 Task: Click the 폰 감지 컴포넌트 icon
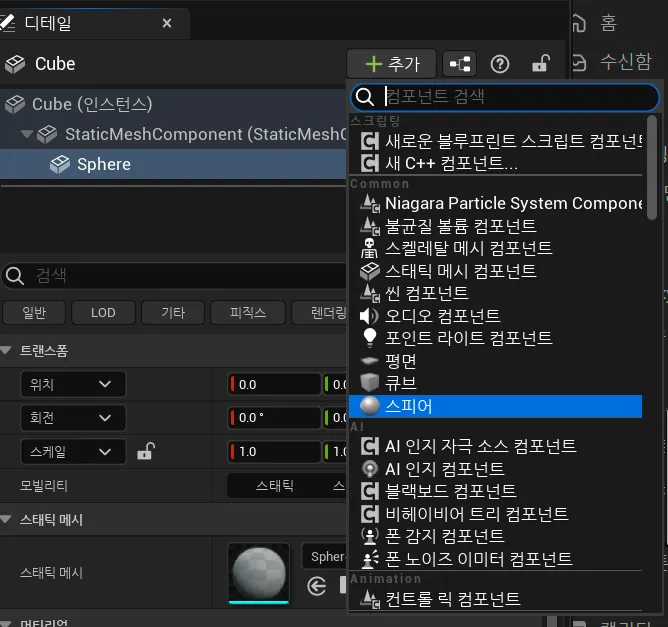point(369,536)
